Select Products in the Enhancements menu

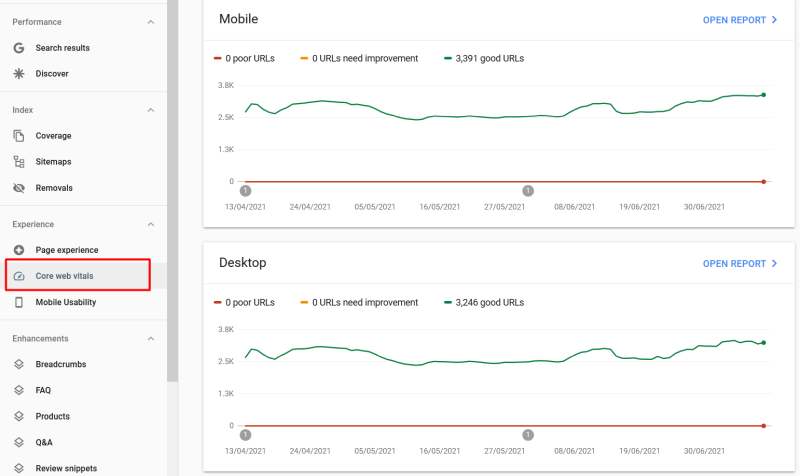pos(52,416)
